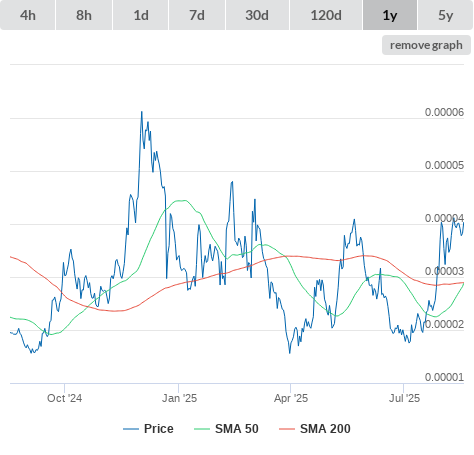Select the 4h time range tab
Viewport: 474px width, 455px height.
tap(27, 15)
